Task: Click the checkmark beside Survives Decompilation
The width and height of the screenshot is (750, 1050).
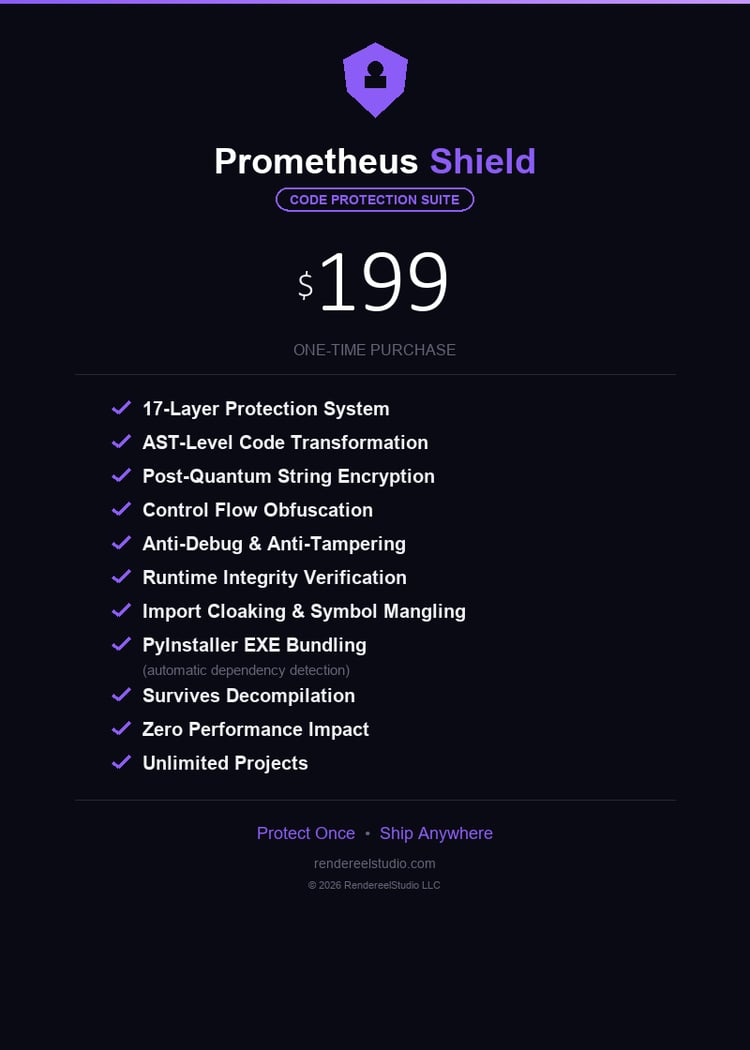Action: coord(122,695)
